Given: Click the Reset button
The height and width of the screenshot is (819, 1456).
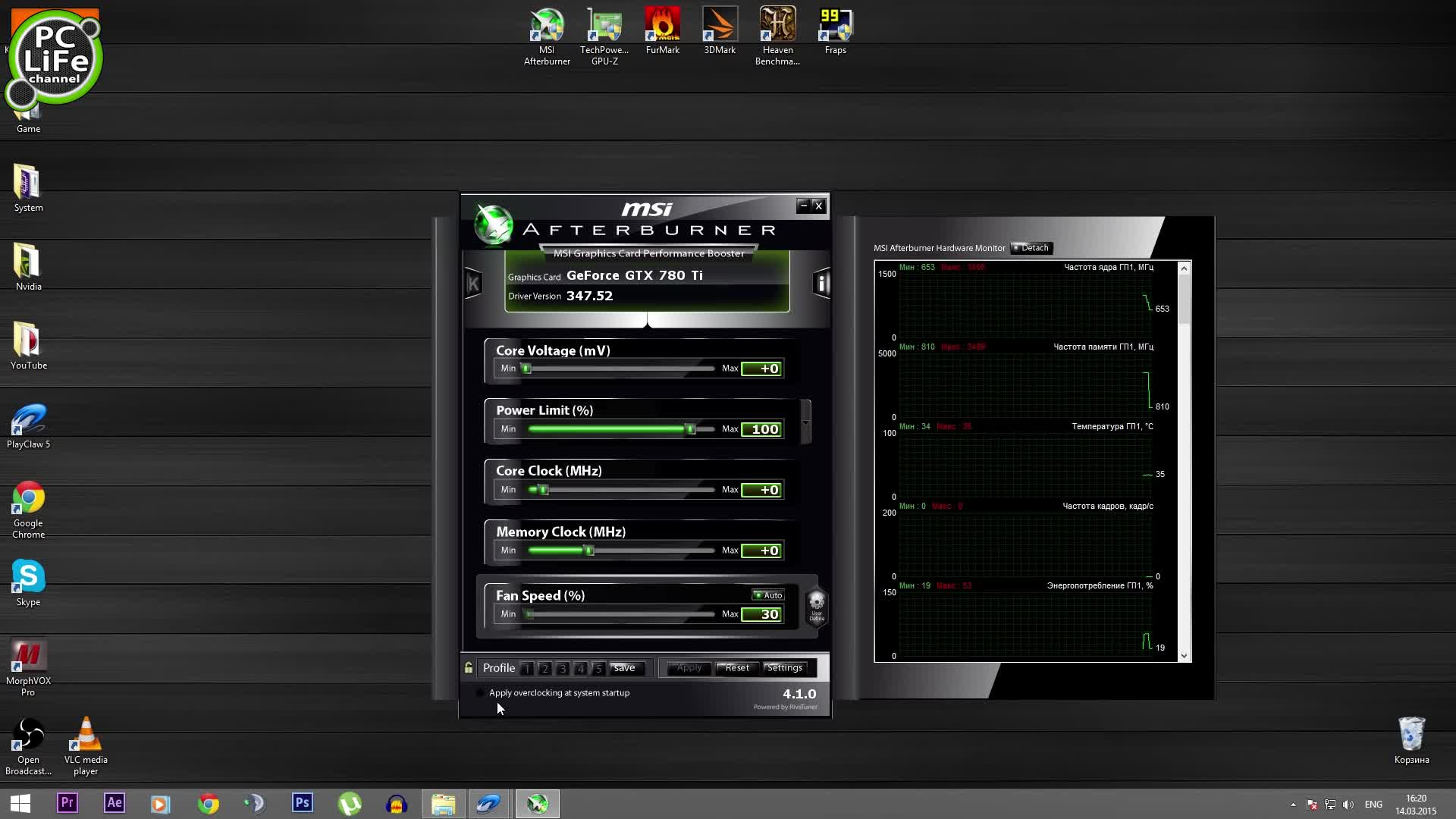Looking at the screenshot, I should click(736, 668).
